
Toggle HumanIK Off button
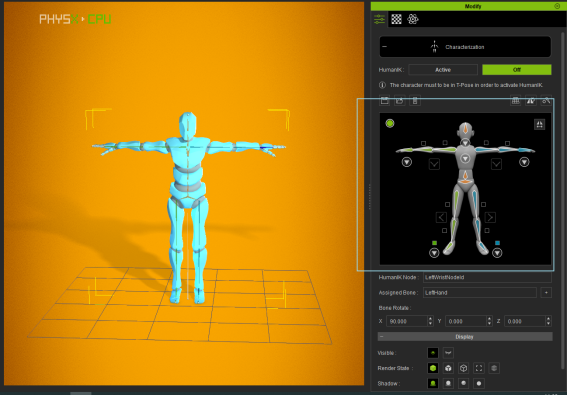517,70
